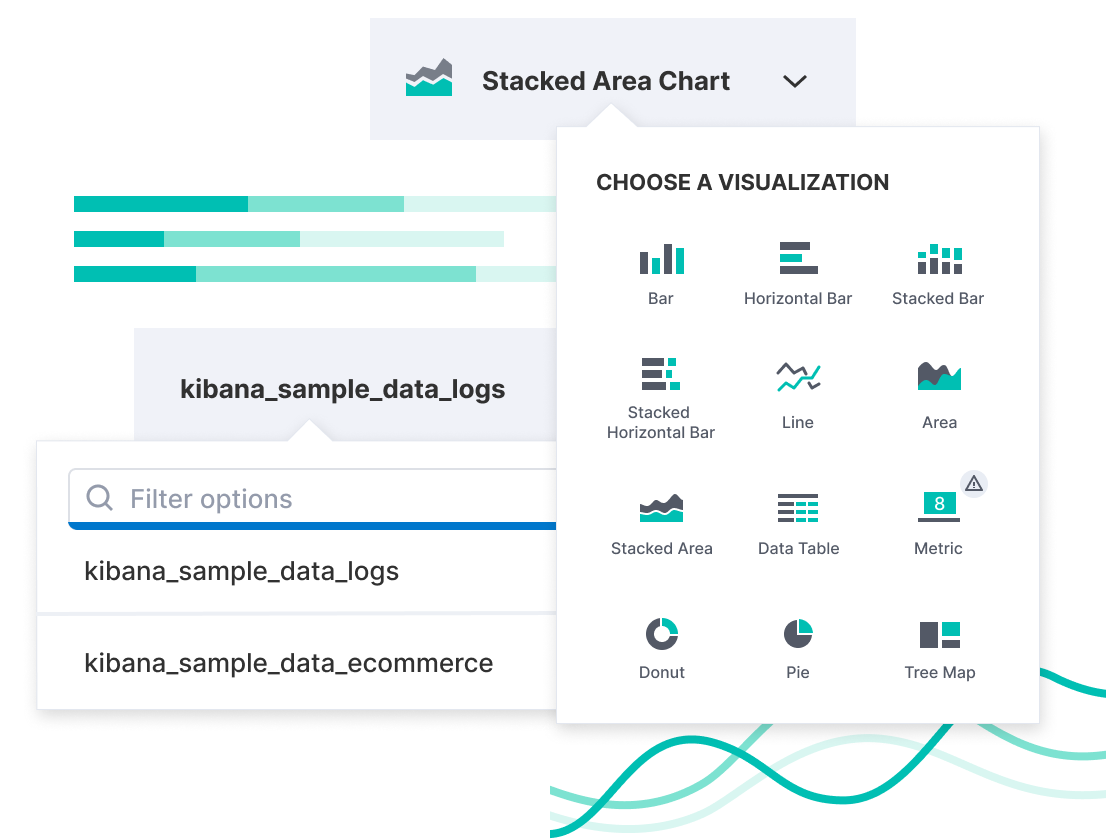Select the Bar visualization icon
The width and height of the screenshot is (1110, 840).
(662, 259)
